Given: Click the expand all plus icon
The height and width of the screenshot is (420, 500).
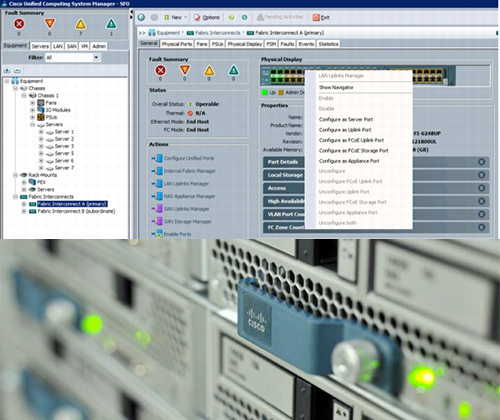Looking at the screenshot, I should (x=7, y=70).
